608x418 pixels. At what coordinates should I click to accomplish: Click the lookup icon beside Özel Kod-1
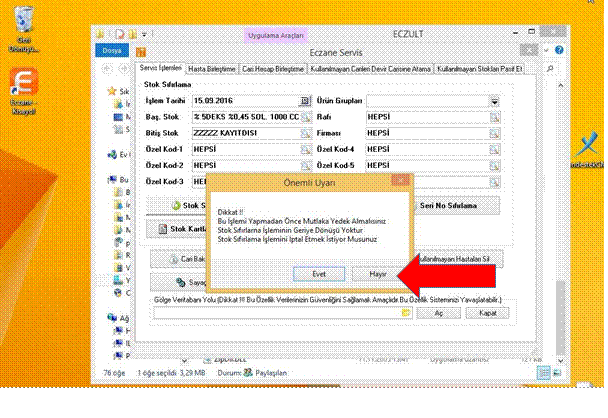pyautogui.click(x=305, y=148)
